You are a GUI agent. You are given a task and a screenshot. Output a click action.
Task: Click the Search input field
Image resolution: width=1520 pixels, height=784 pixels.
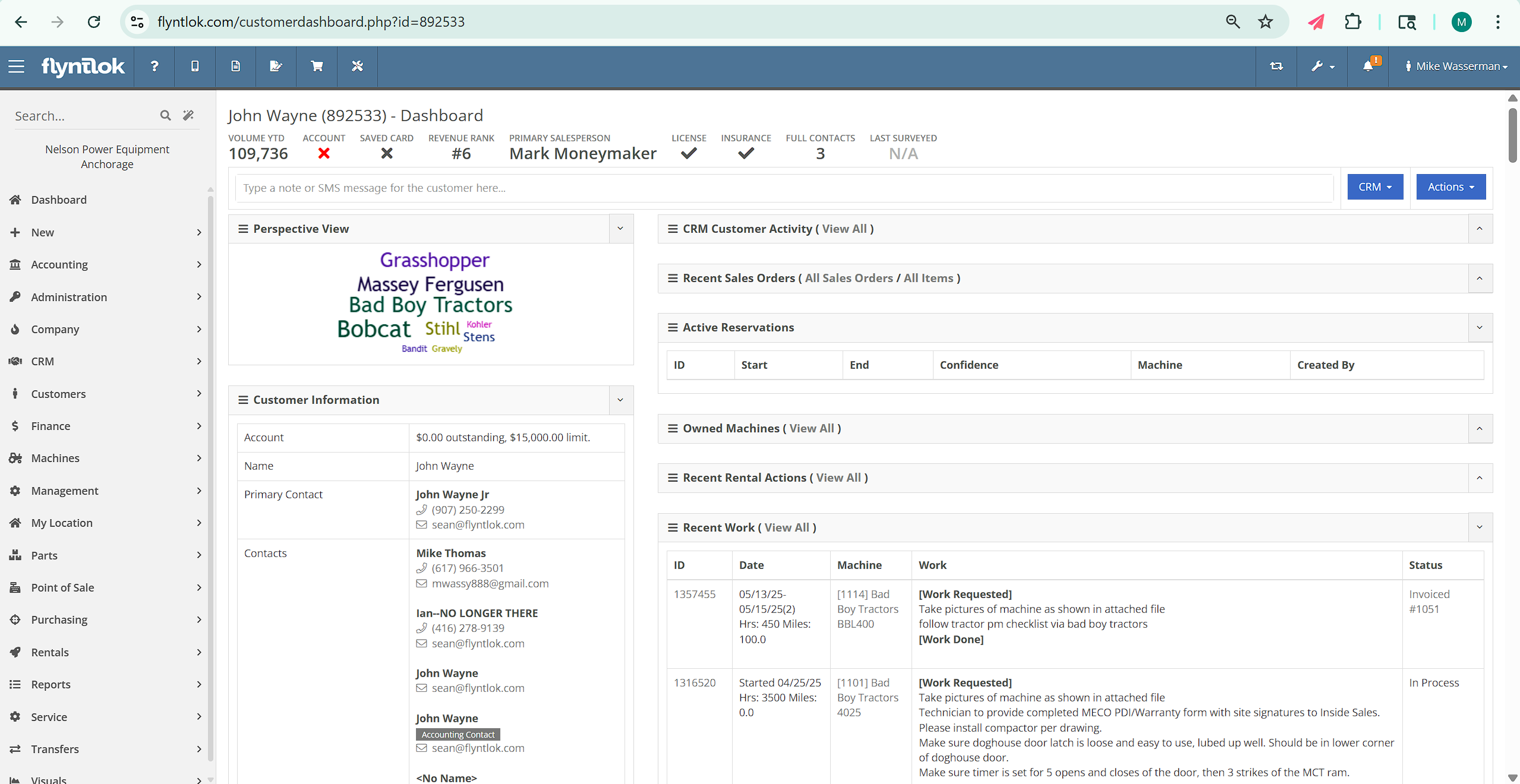[83, 116]
